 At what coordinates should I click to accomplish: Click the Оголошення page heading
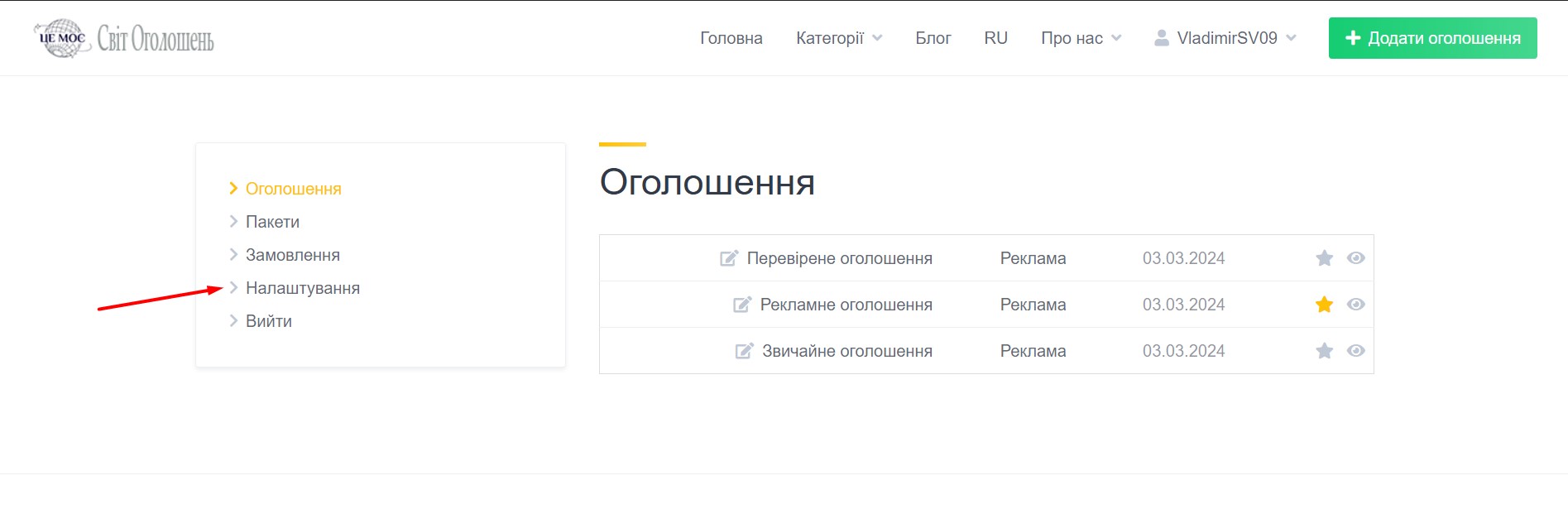pyautogui.click(x=707, y=182)
